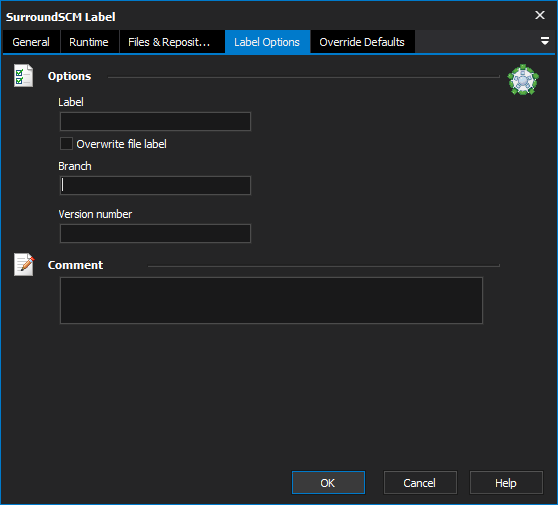The image size is (558, 505).
Task: Confirm the dialog with OK
Action: click(x=328, y=483)
